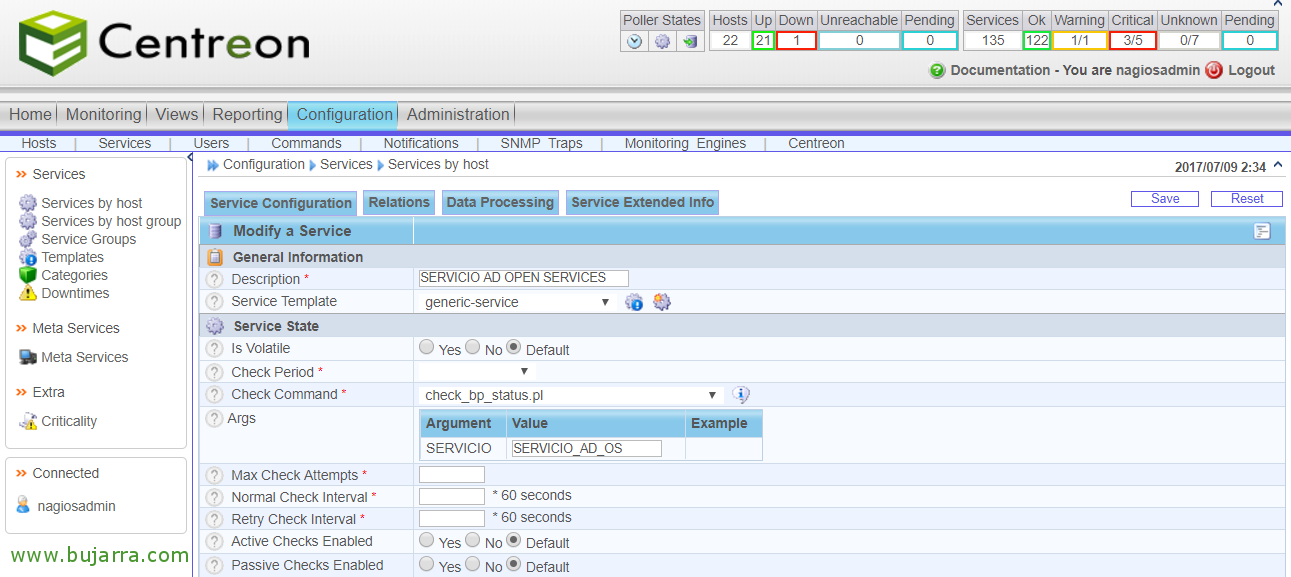Open the Check Command dropdown
This screenshot has height=577, width=1291.
(x=570, y=395)
